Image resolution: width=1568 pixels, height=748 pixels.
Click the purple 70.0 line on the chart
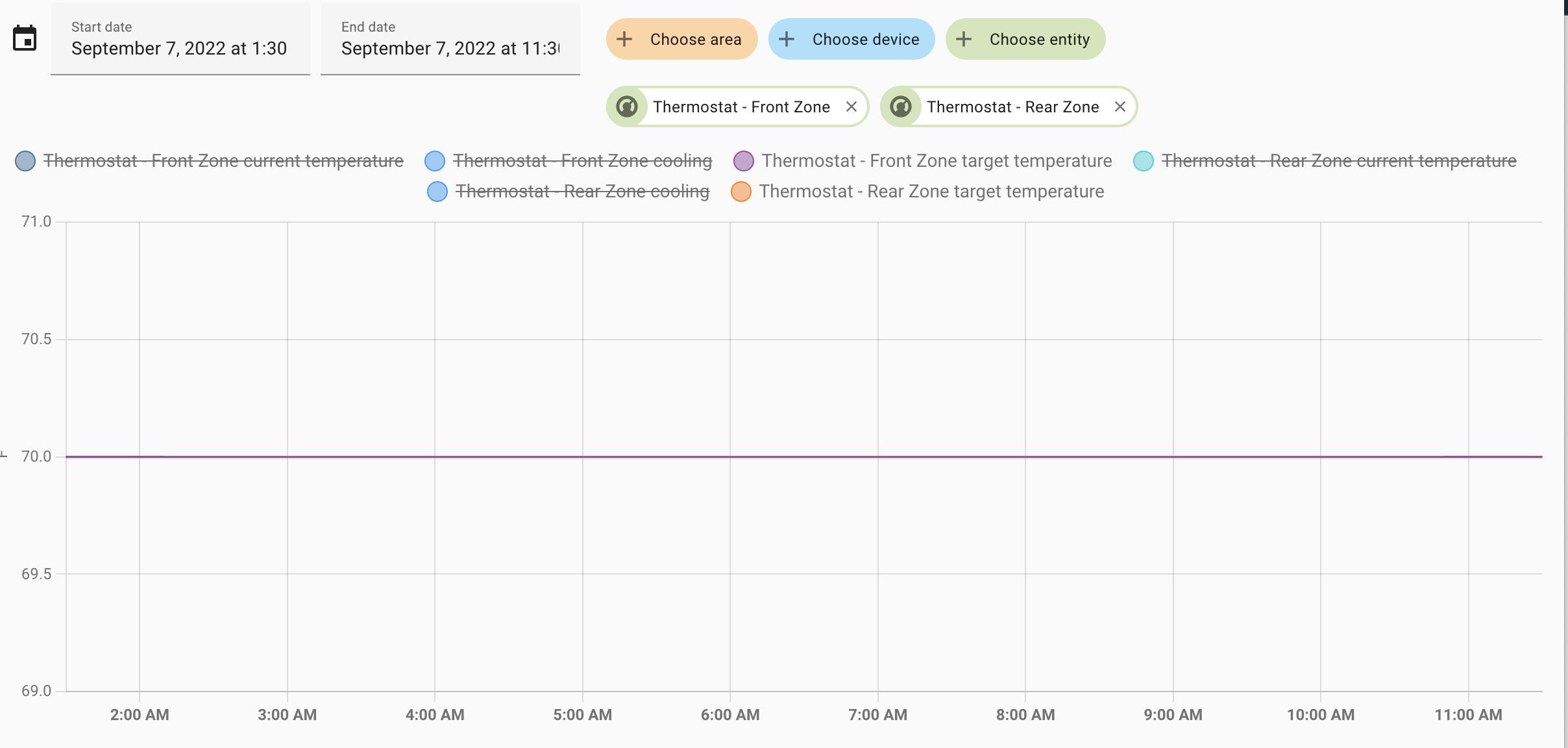pyautogui.click(x=803, y=456)
